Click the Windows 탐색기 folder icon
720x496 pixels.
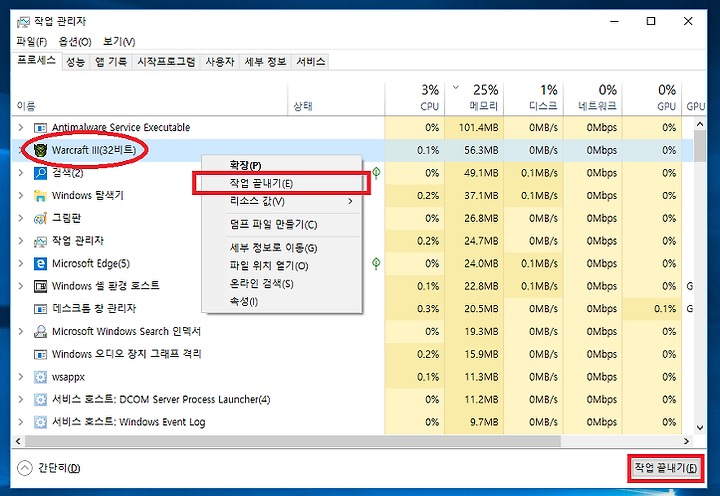coord(40,196)
